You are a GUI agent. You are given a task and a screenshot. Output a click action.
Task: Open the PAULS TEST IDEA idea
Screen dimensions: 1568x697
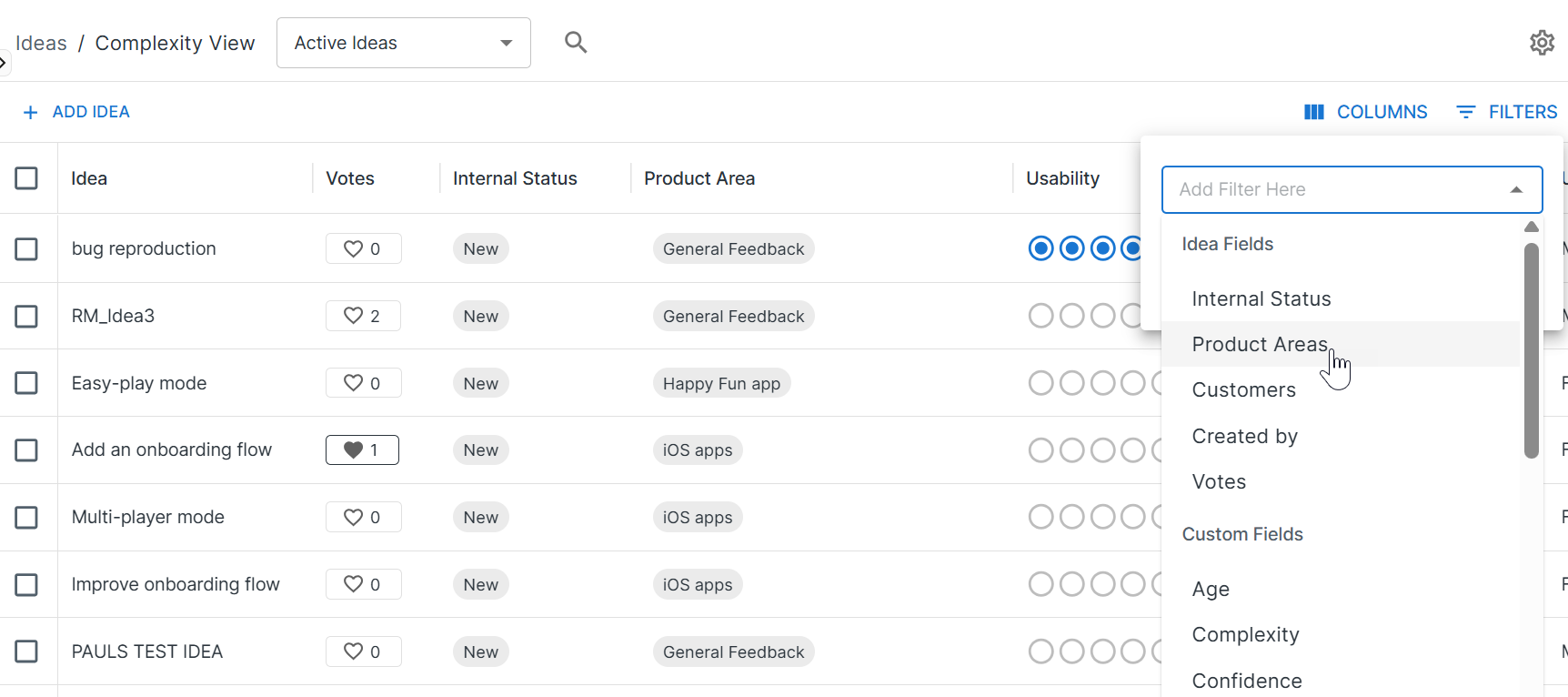click(147, 652)
